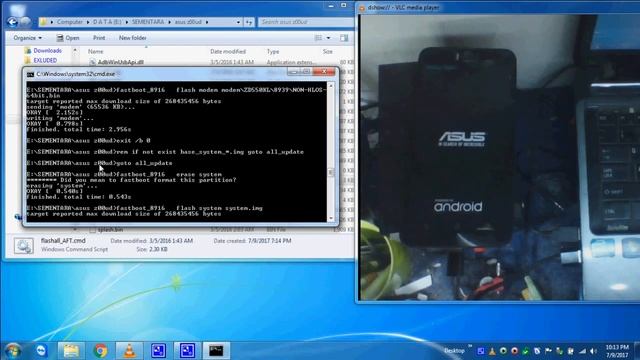Open the volume speaker icon in tray

593,351
